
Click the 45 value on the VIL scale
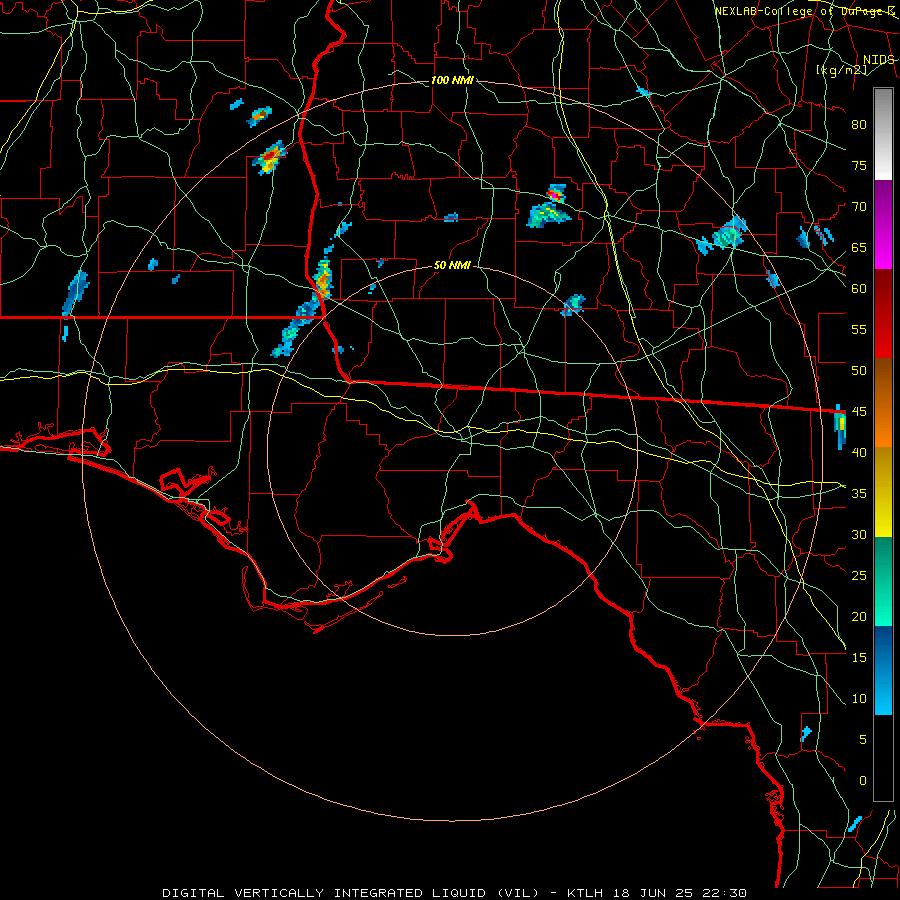point(859,412)
